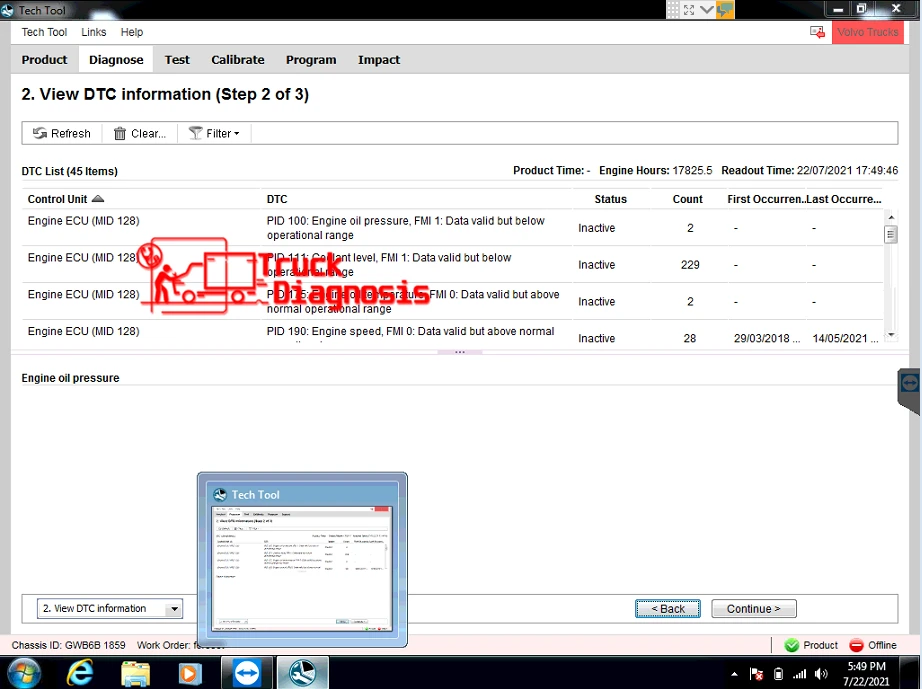The image size is (922, 689).
Task: Click the feedback icon beside Volvo Trucks
Action: pyautogui.click(x=817, y=32)
